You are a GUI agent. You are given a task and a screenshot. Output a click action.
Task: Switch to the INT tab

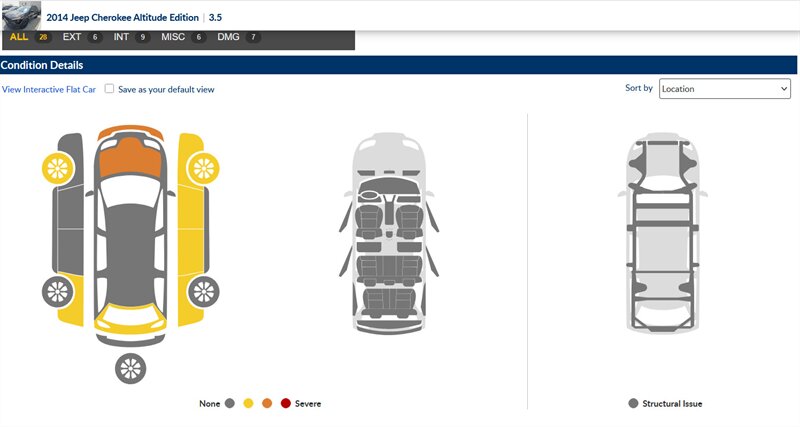[x=130, y=37]
